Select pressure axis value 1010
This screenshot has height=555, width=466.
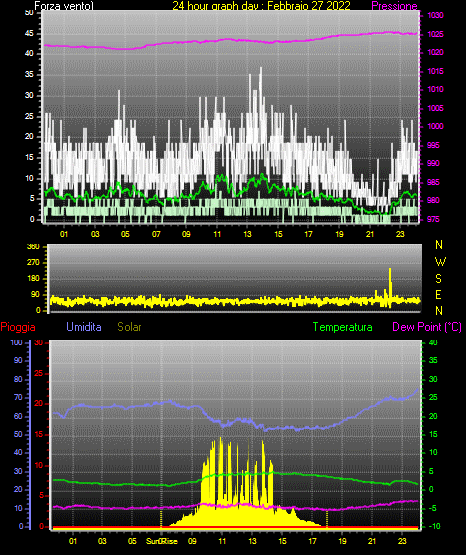tap(435, 90)
